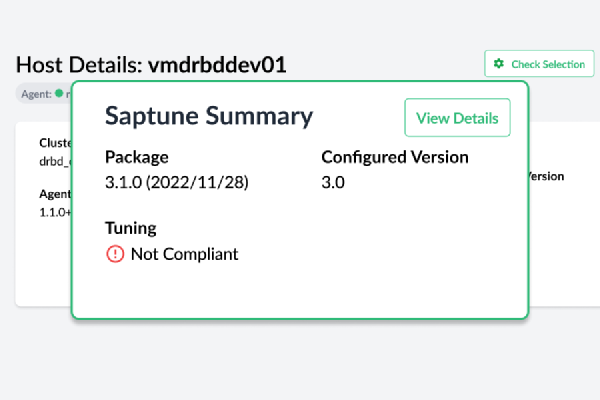Click the package version 3.1.0 (2022/11/28)
This screenshot has width=600, height=400.
click(x=177, y=182)
